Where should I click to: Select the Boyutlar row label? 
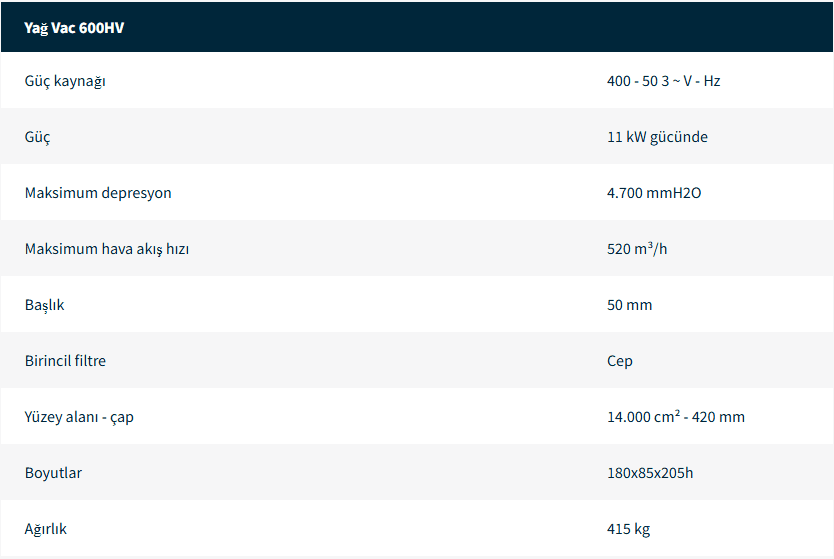pyautogui.click(x=53, y=473)
